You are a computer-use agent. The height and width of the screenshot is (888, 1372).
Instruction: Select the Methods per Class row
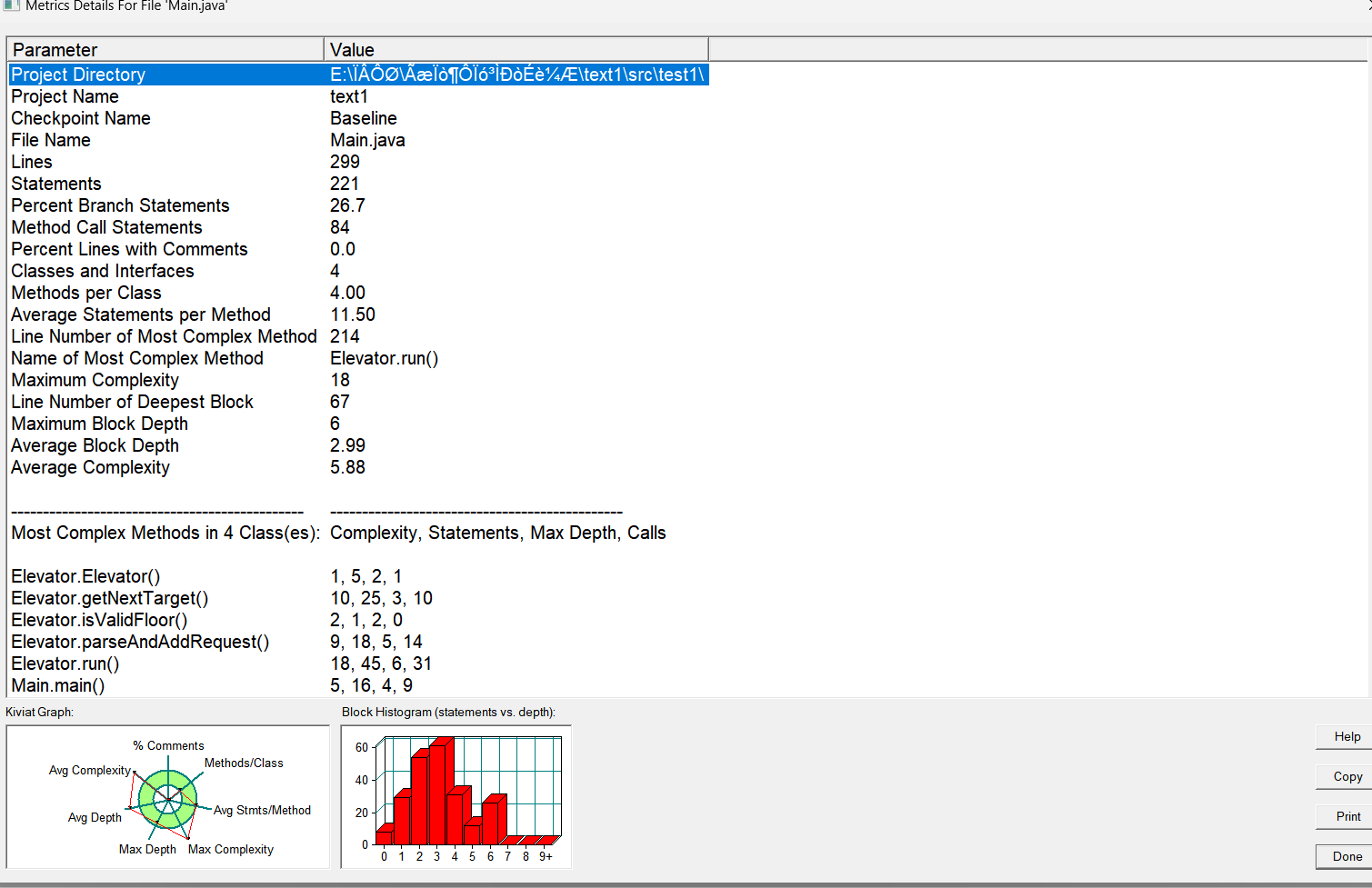click(x=358, y=293)
